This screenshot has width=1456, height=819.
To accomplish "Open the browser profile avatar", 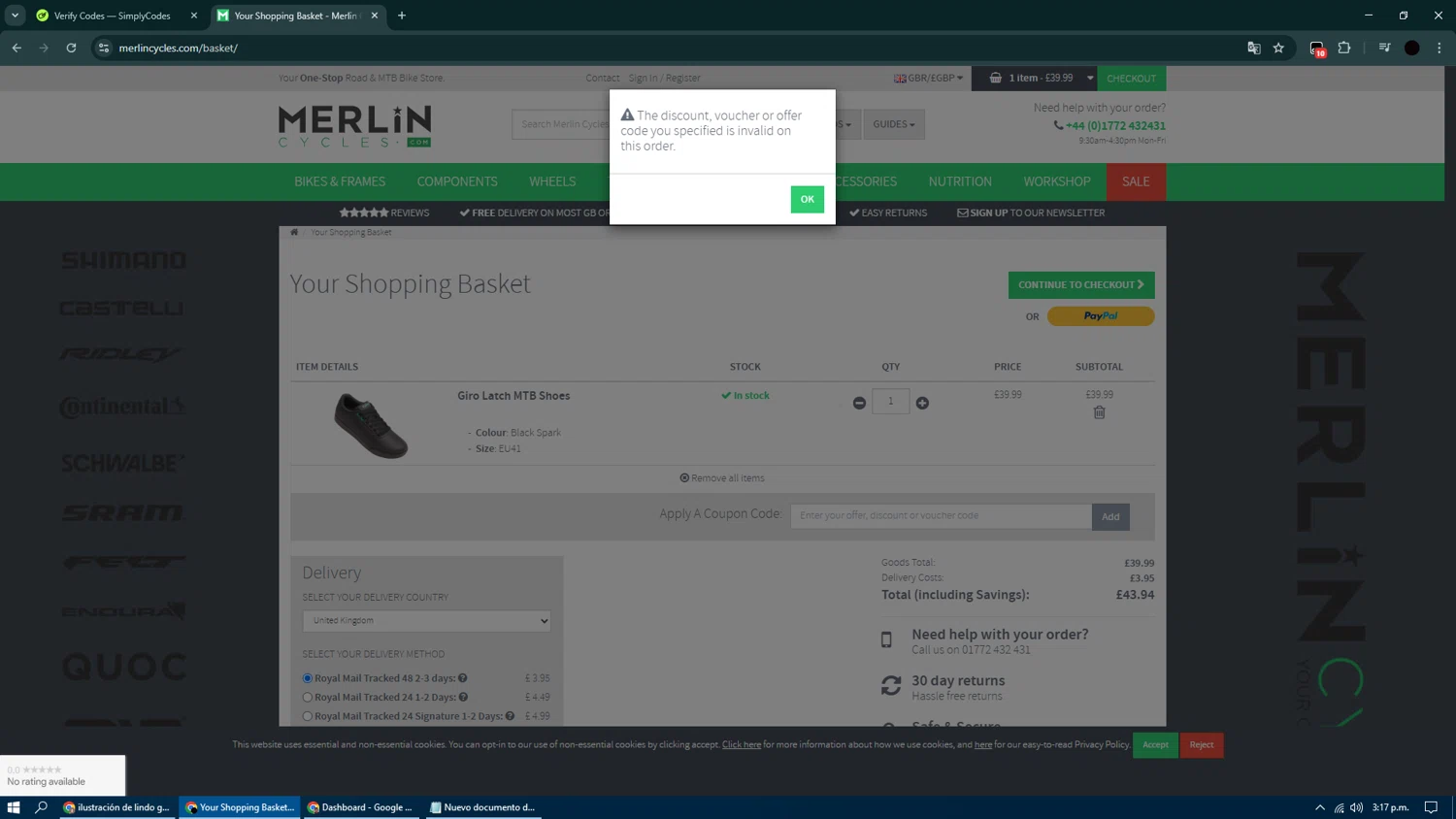I will pyautogui.click(x=1412, y=48).
